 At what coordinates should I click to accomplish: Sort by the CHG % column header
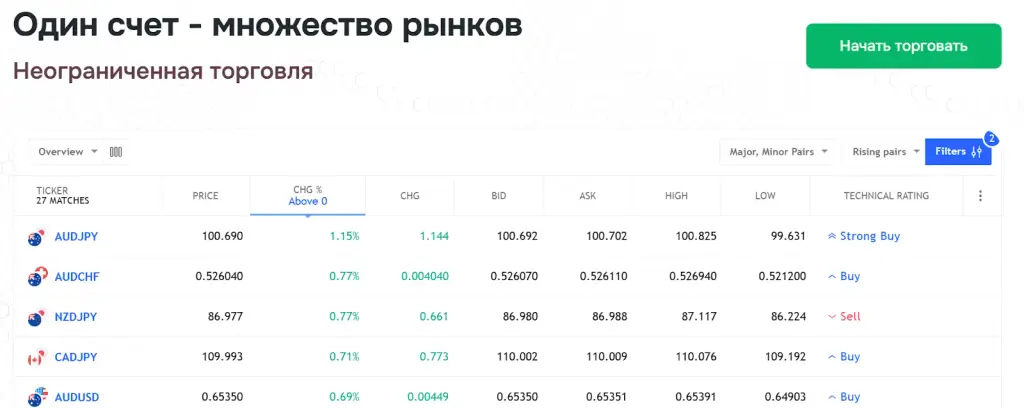pos(308,195)
